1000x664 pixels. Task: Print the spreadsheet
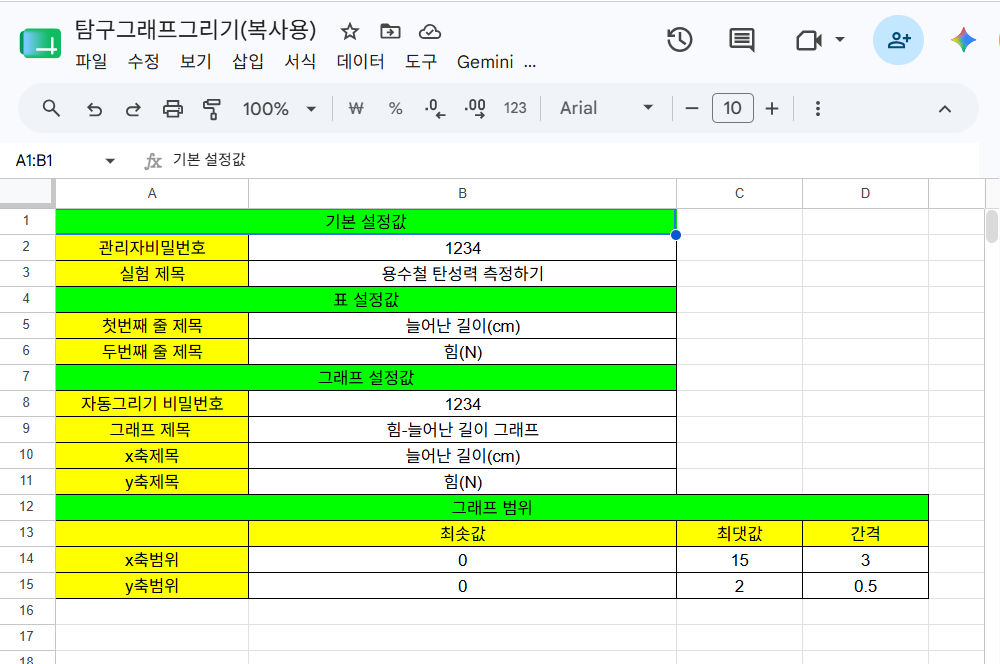(172, 109)
